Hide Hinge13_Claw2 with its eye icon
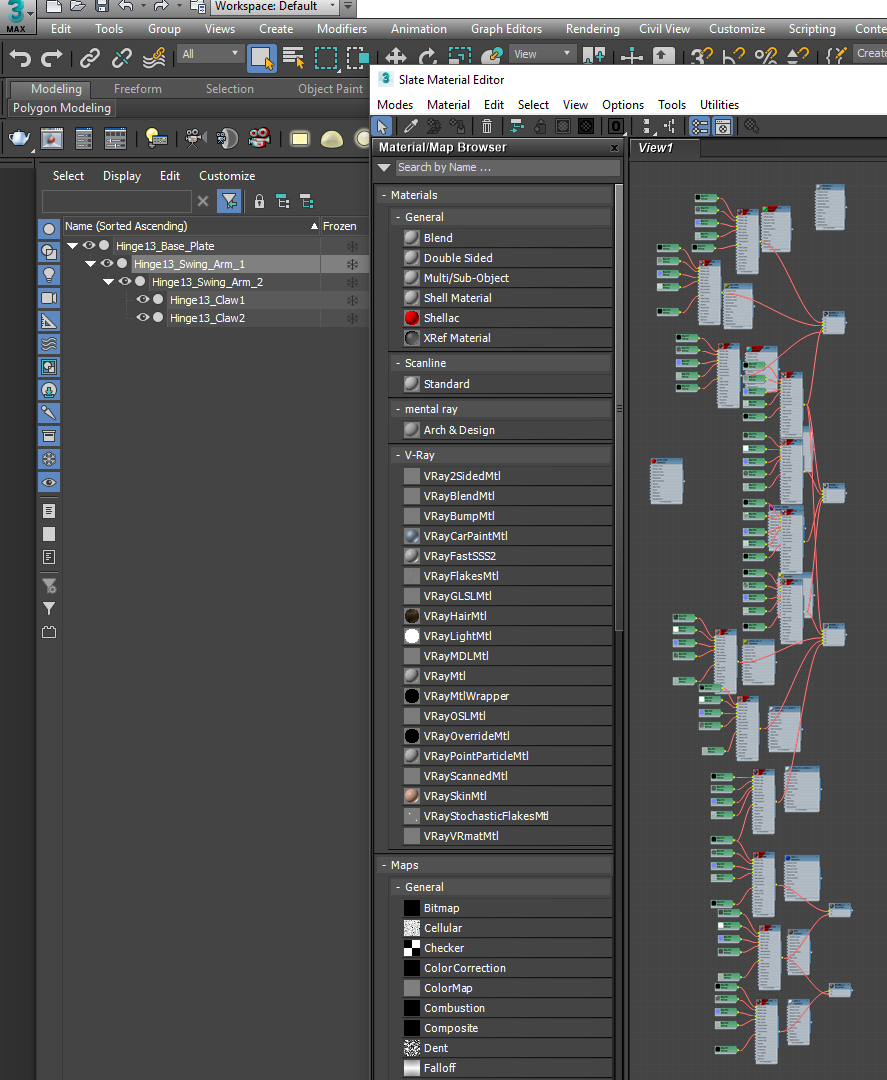Viewport: 887px width, 1080px height. pyautogui.click(x=143, y=317)
